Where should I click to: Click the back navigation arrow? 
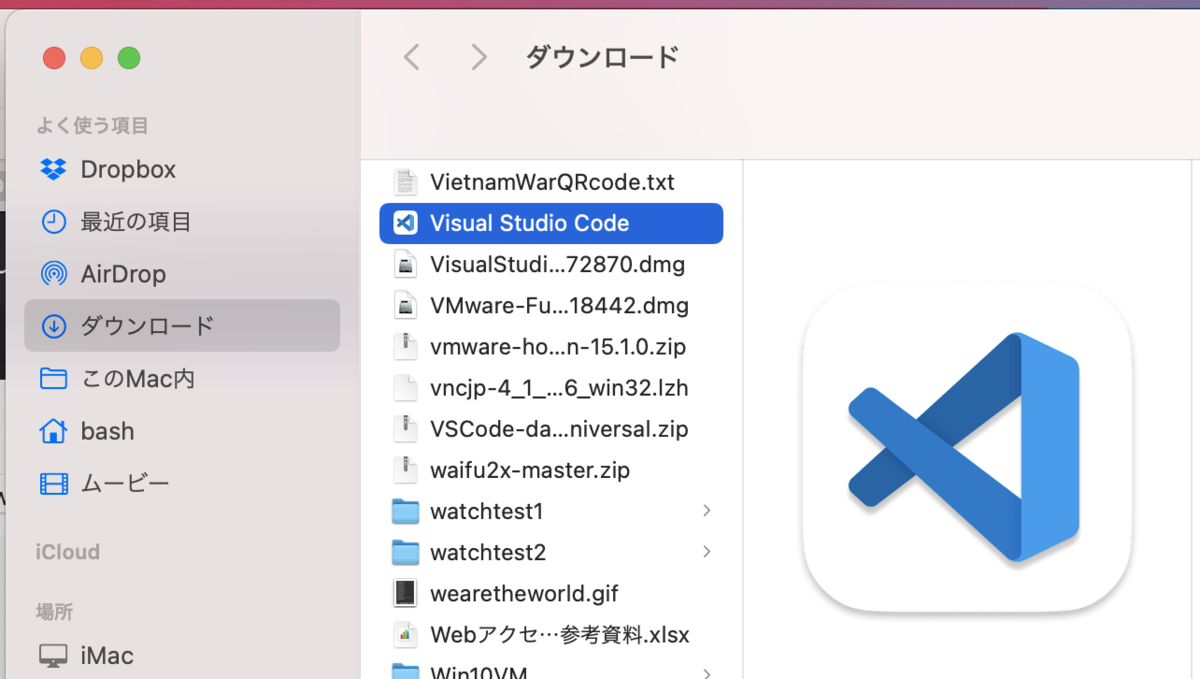click(x=411, y=57)
